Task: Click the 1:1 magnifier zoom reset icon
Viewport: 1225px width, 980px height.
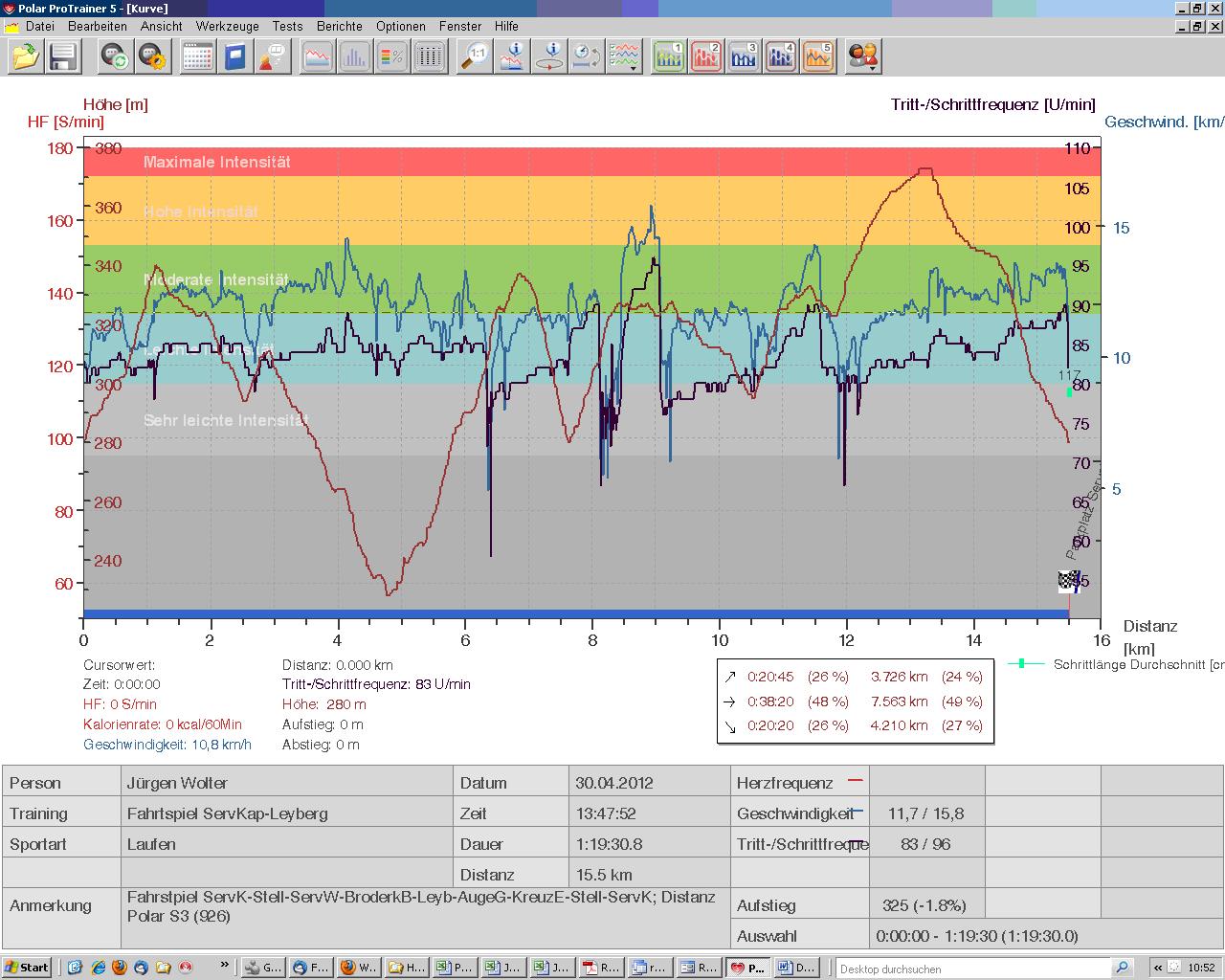Action: coord(475,56)
